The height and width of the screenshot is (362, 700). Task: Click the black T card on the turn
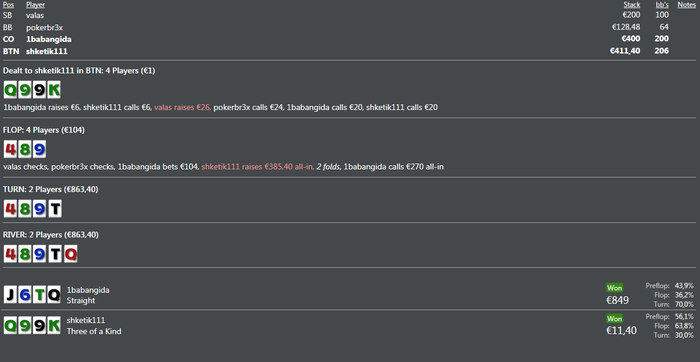pos(55,208)
